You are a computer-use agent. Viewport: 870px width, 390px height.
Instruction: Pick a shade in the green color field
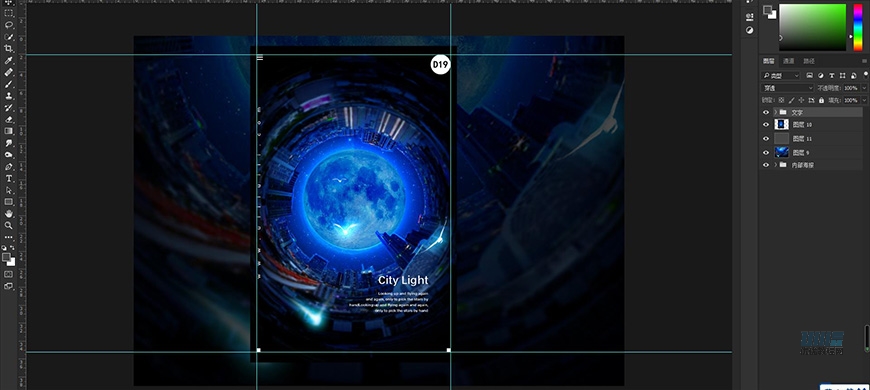(812, 27)
